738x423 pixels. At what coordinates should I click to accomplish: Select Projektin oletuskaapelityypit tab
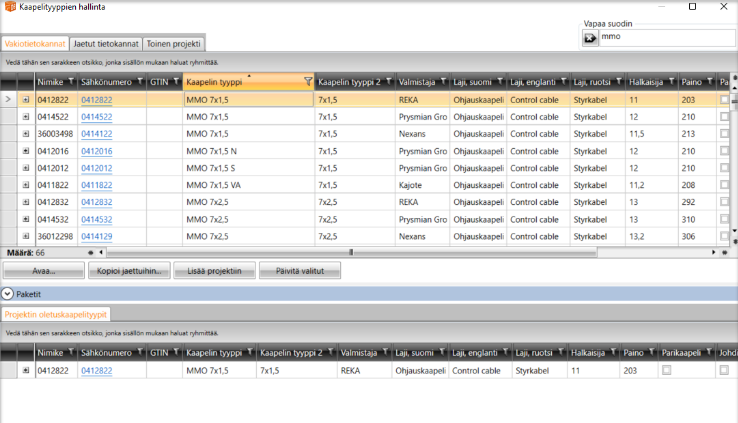click(56, 314)
